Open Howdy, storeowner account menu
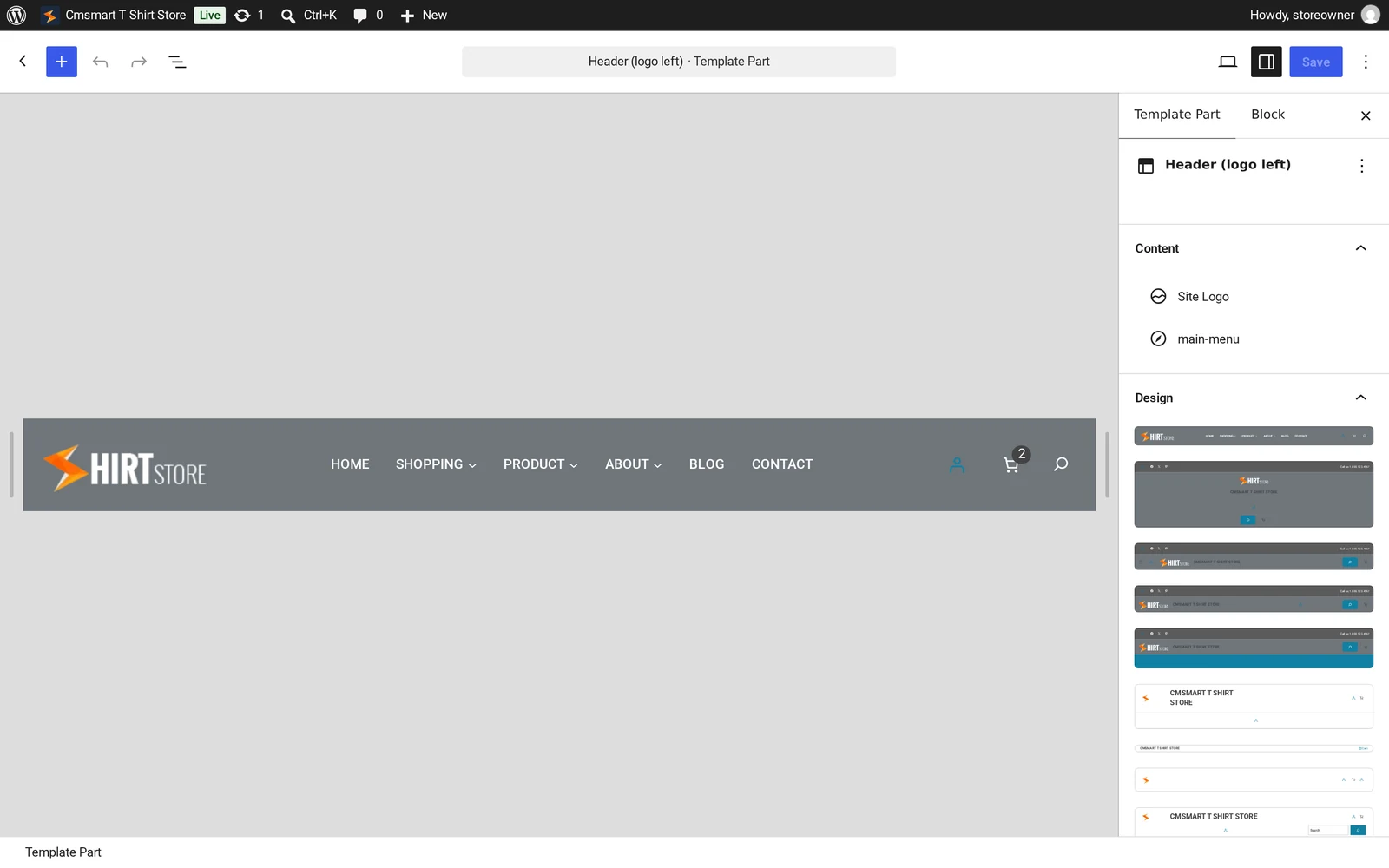1389x868 pixels. coord(1313,15)
